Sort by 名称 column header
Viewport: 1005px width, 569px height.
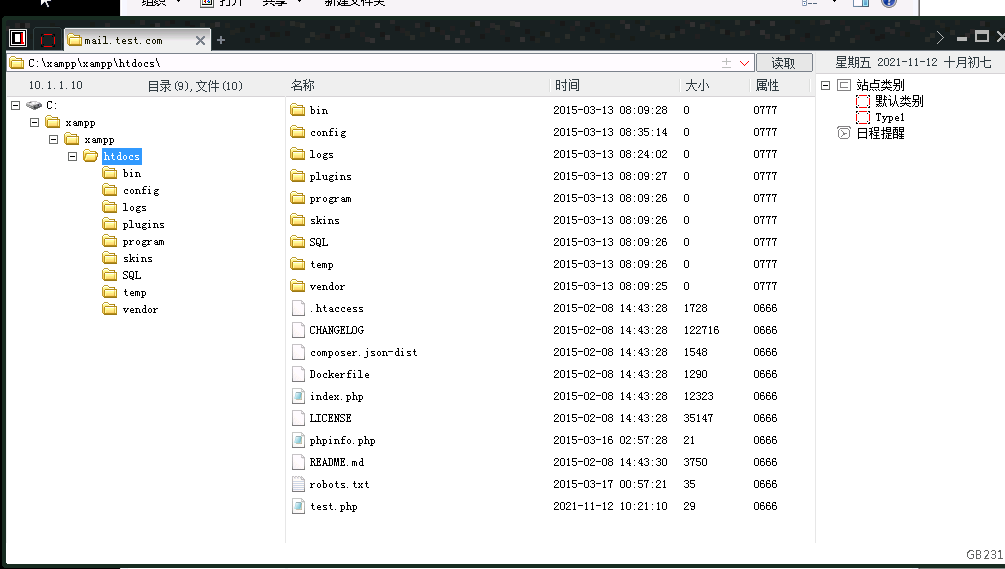coord(303,85)
